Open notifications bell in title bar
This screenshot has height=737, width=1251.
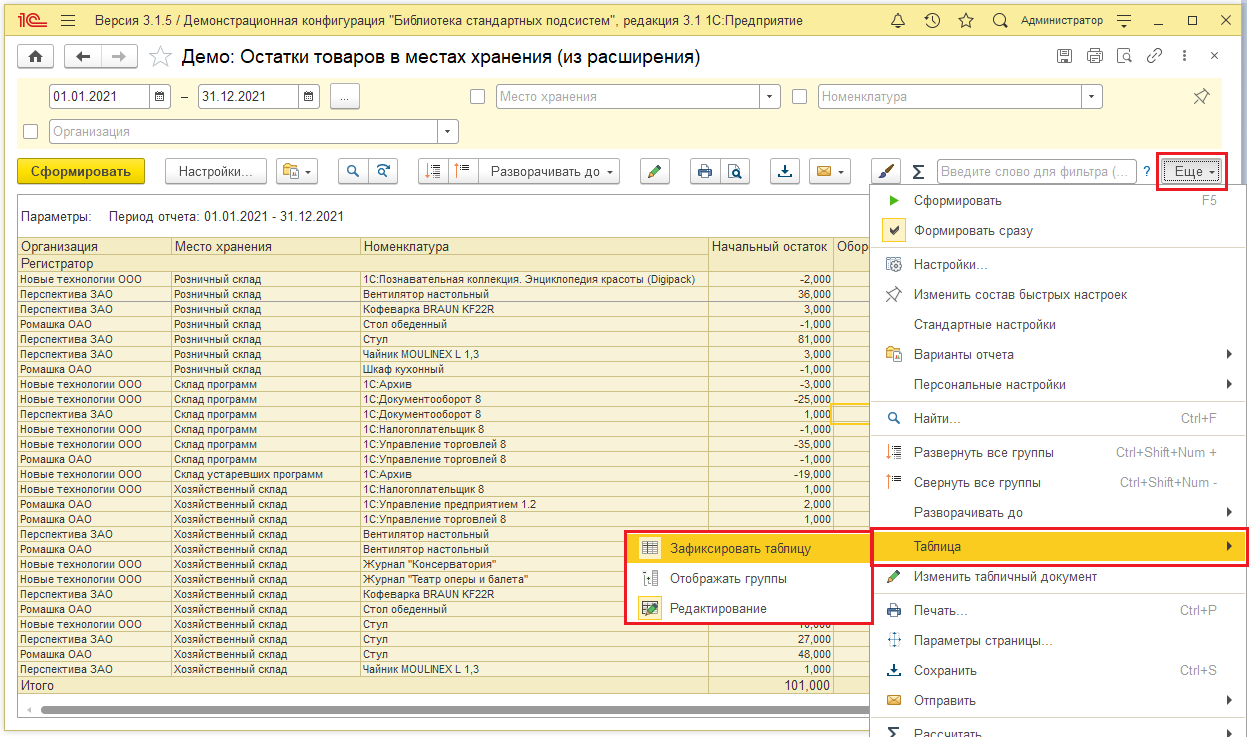point(898,20)
